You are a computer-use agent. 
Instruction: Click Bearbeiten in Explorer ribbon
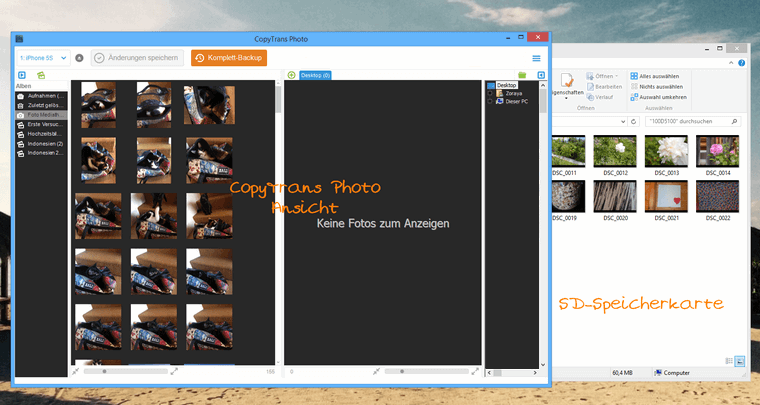[604, 87]
